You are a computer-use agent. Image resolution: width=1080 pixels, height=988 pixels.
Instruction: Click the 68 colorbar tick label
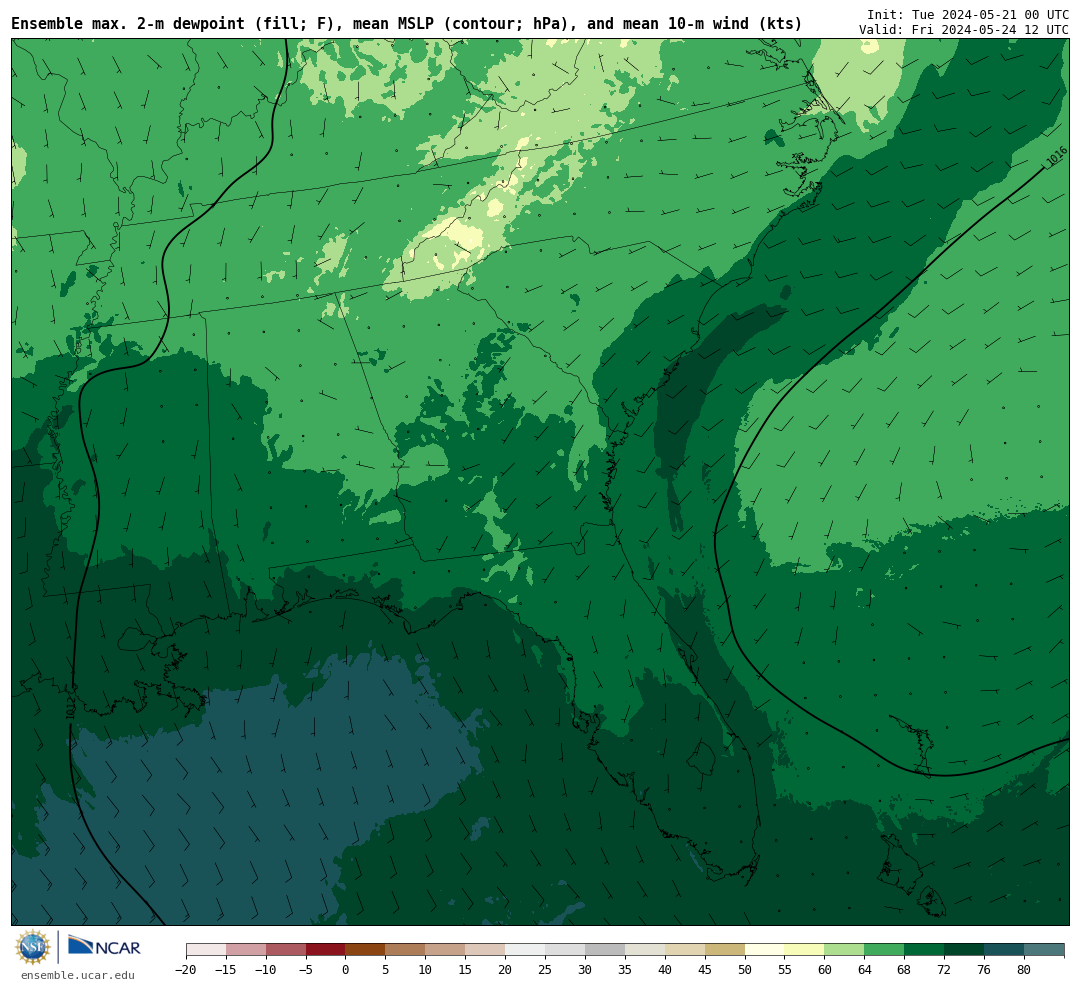pos(905,970)
